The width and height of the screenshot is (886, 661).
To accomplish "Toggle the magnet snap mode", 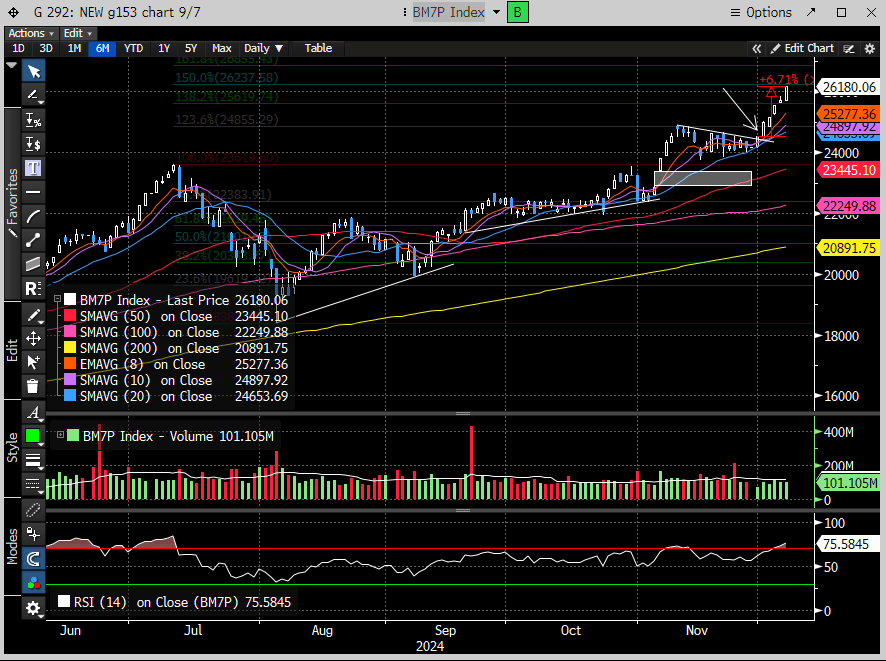I will click(33, 559).
